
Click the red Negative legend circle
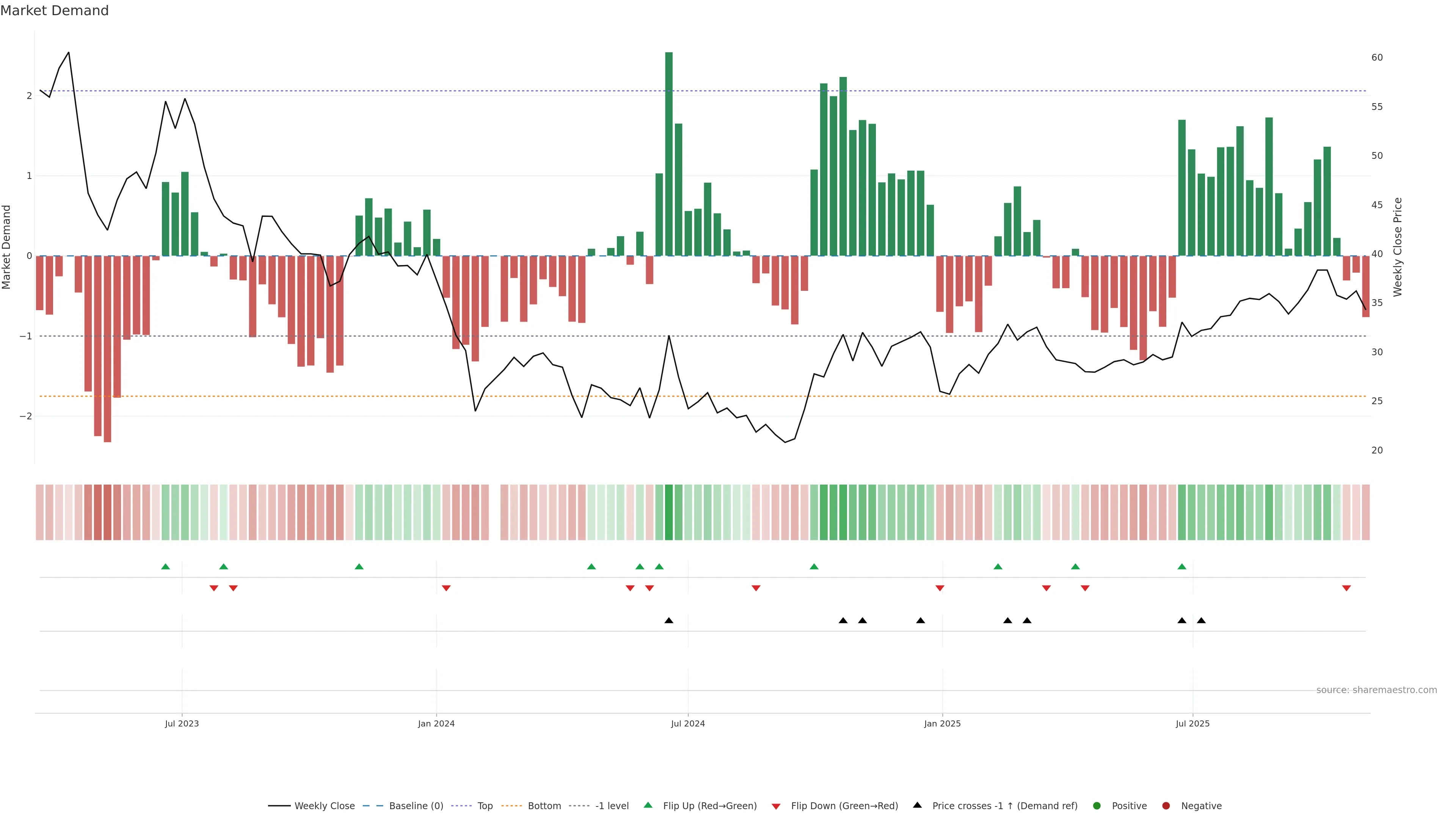point(1166,806)
